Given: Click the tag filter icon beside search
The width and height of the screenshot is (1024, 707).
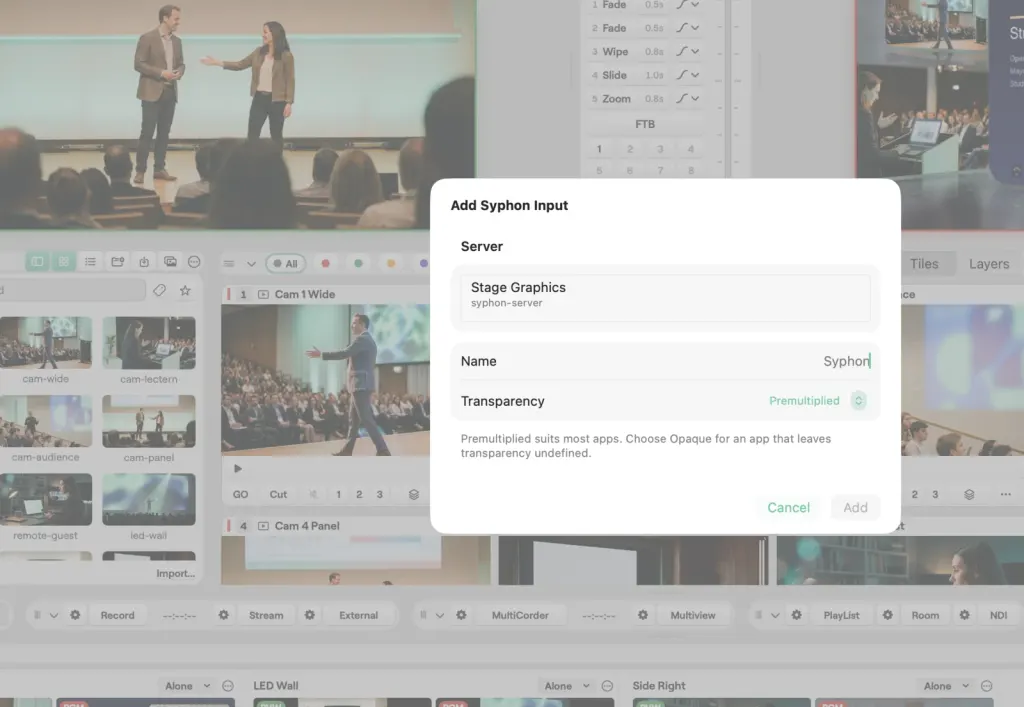Looking at the screenshot, I should pyautogui.click(x=159, y=291).
